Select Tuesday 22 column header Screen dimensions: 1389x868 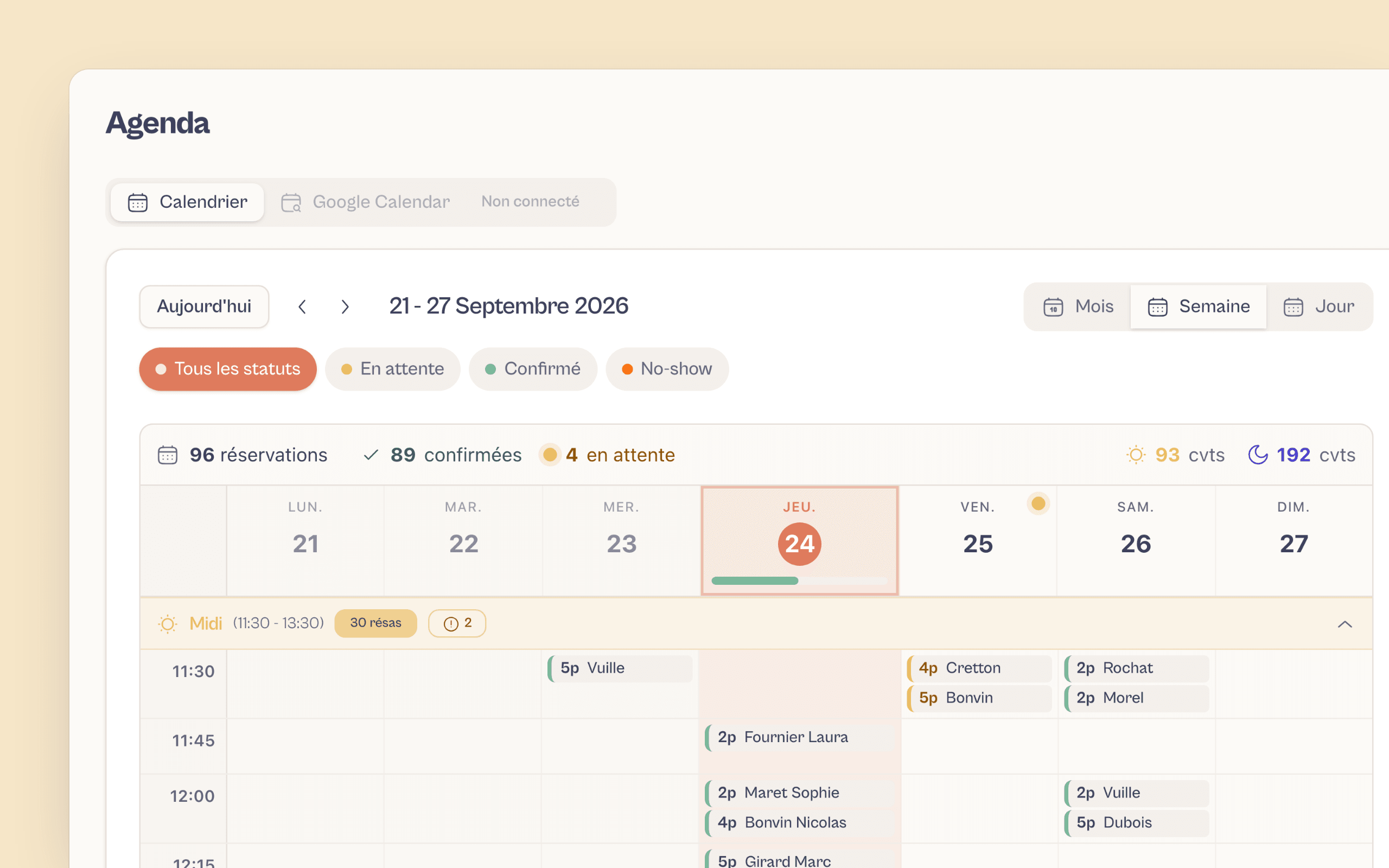point(464,540)
